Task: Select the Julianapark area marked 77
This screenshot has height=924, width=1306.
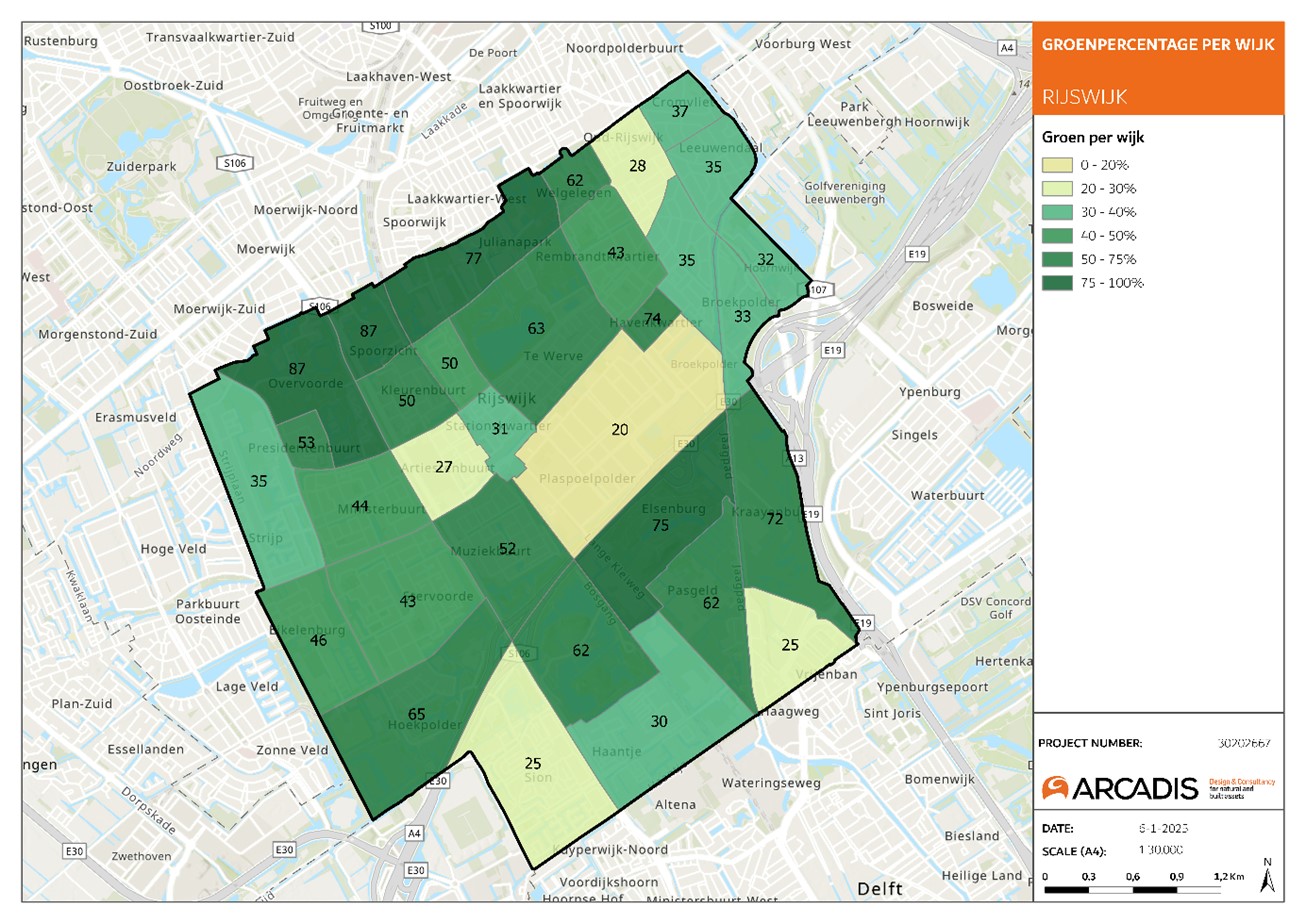Action: pyautogui.click(x=474, y=258)
